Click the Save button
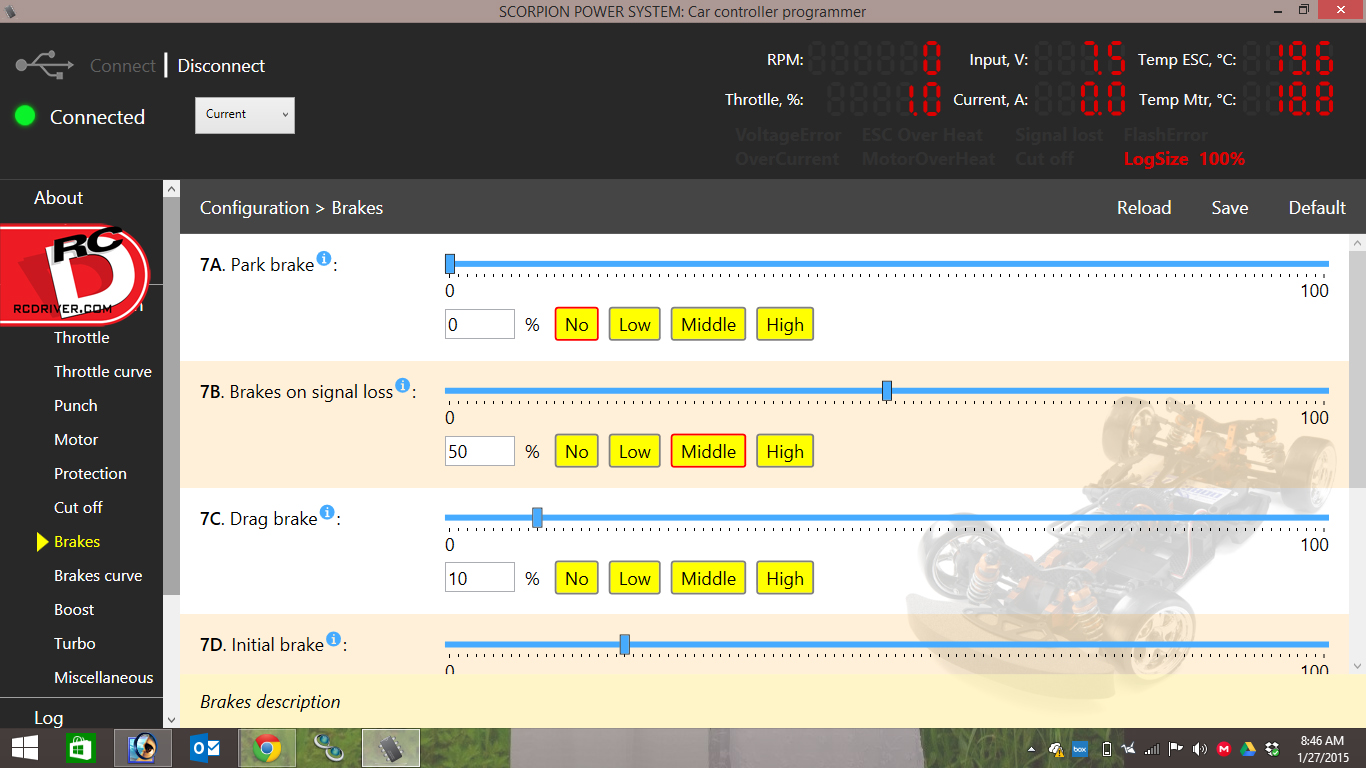The width and height of the screenshot is (1366, 768). coord(1229,208)
